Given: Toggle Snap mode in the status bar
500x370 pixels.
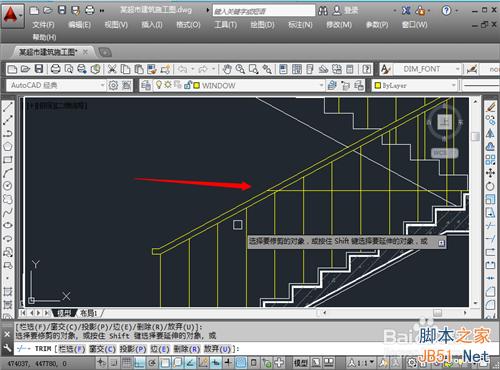Looking at the screenshot, I should point(114,362).
